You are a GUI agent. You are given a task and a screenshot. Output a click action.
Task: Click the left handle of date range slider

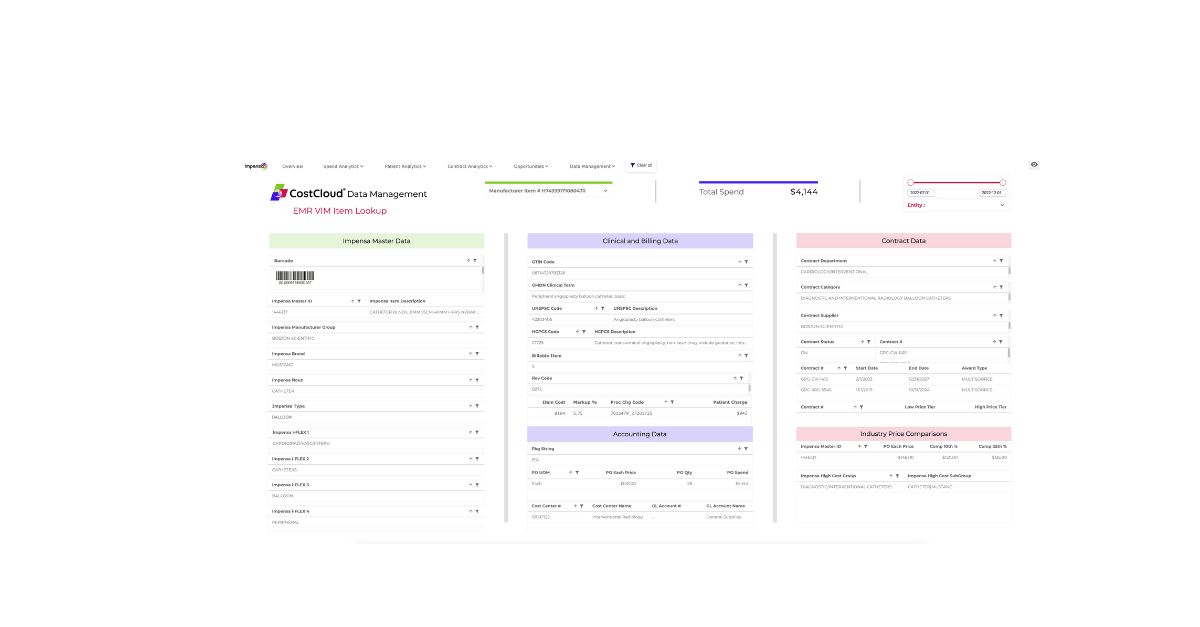pyautogui.click(x=911, y=182)
